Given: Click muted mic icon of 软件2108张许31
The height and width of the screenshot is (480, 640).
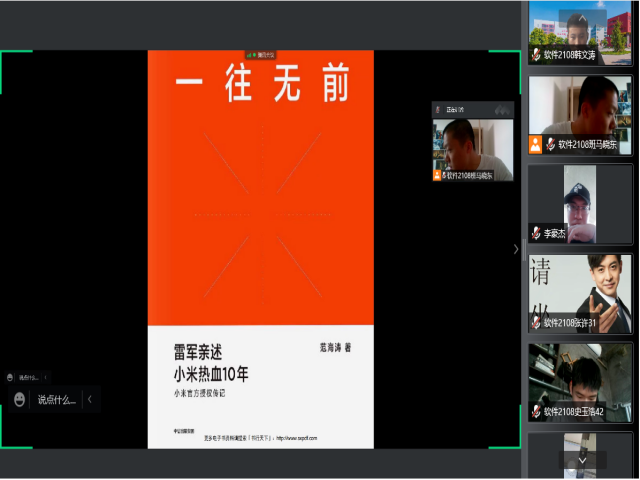Looking at the screenshot, I should (x=536, y=323).
